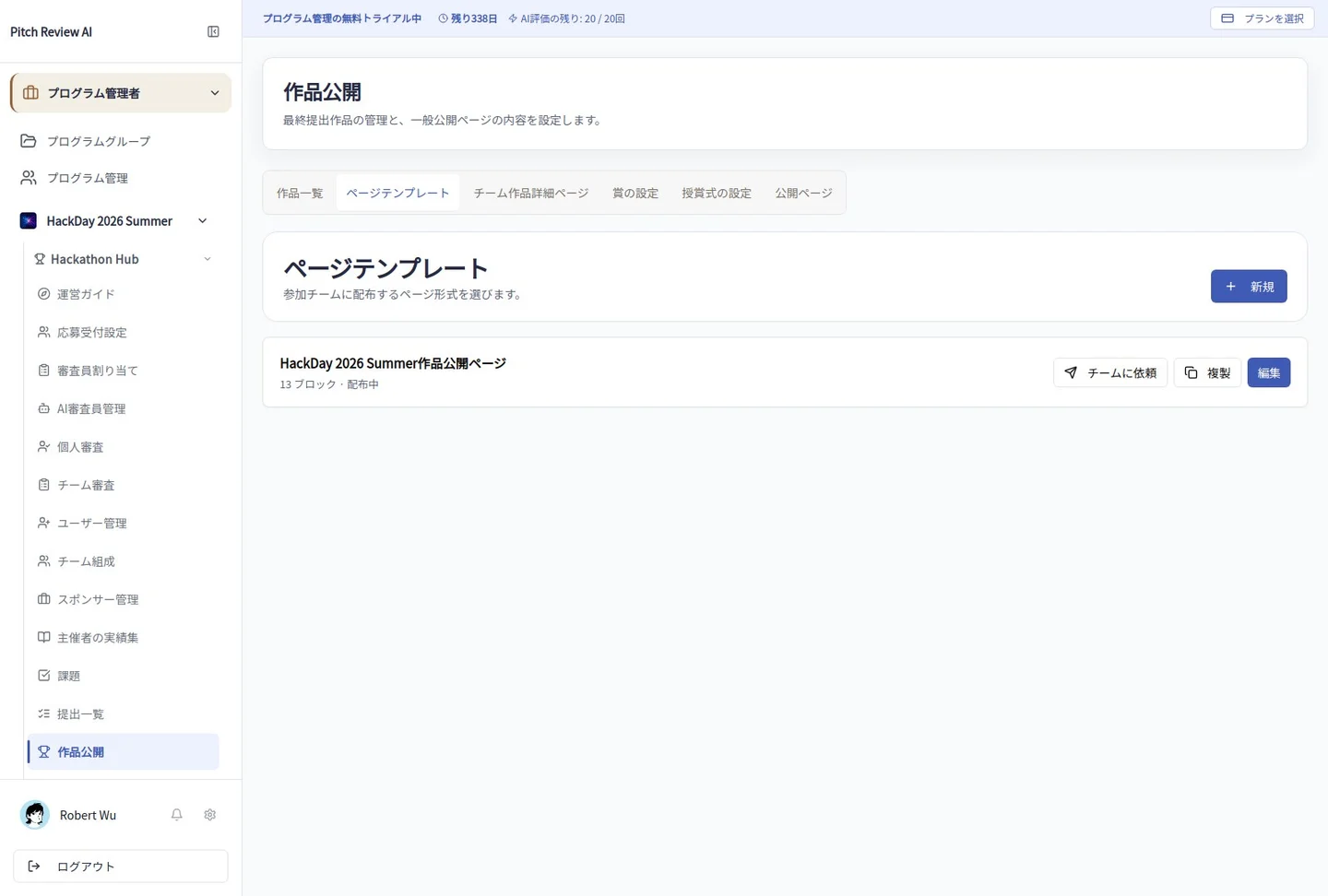
Task: Collapse Hackathon Hub section chevron
Action: pyautogui.click(x=207, y=259)
